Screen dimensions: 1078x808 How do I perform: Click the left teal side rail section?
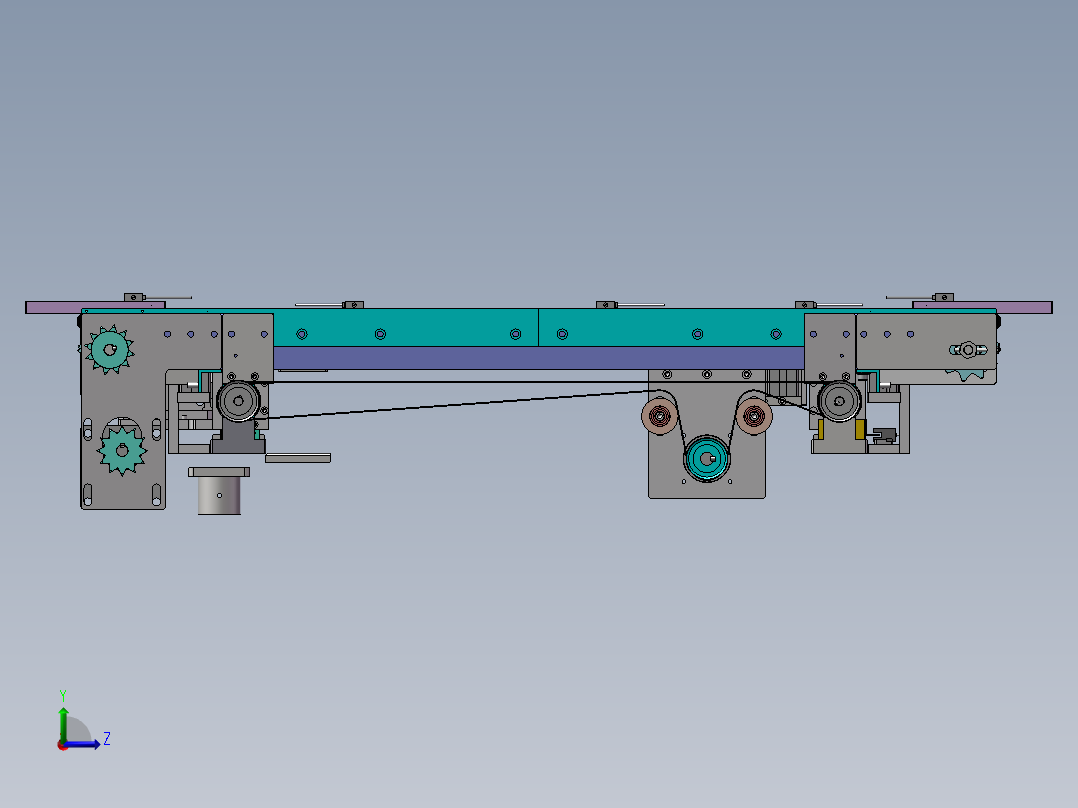(x=406, y=327)
